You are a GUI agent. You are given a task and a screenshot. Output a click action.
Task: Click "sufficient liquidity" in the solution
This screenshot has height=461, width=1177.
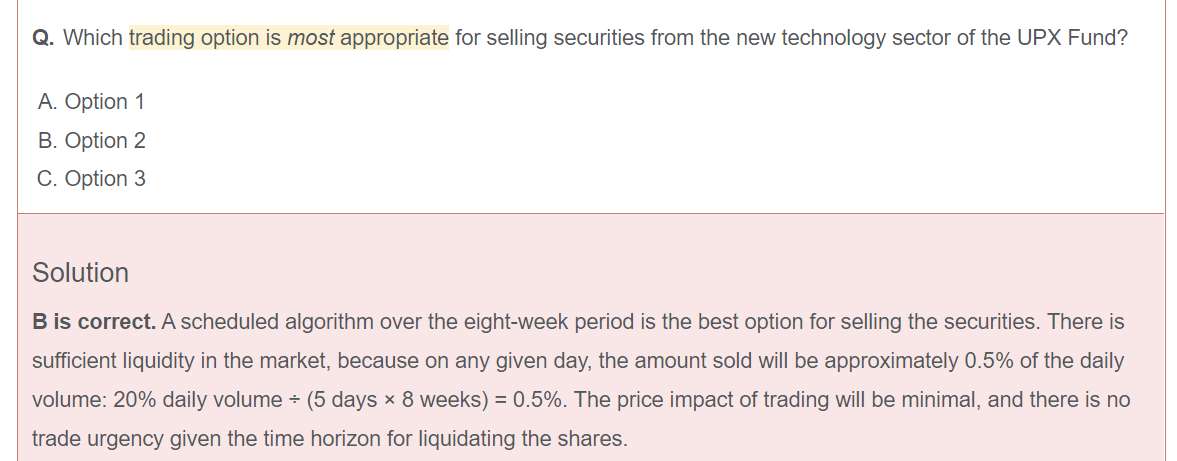[x=113, y=361]
